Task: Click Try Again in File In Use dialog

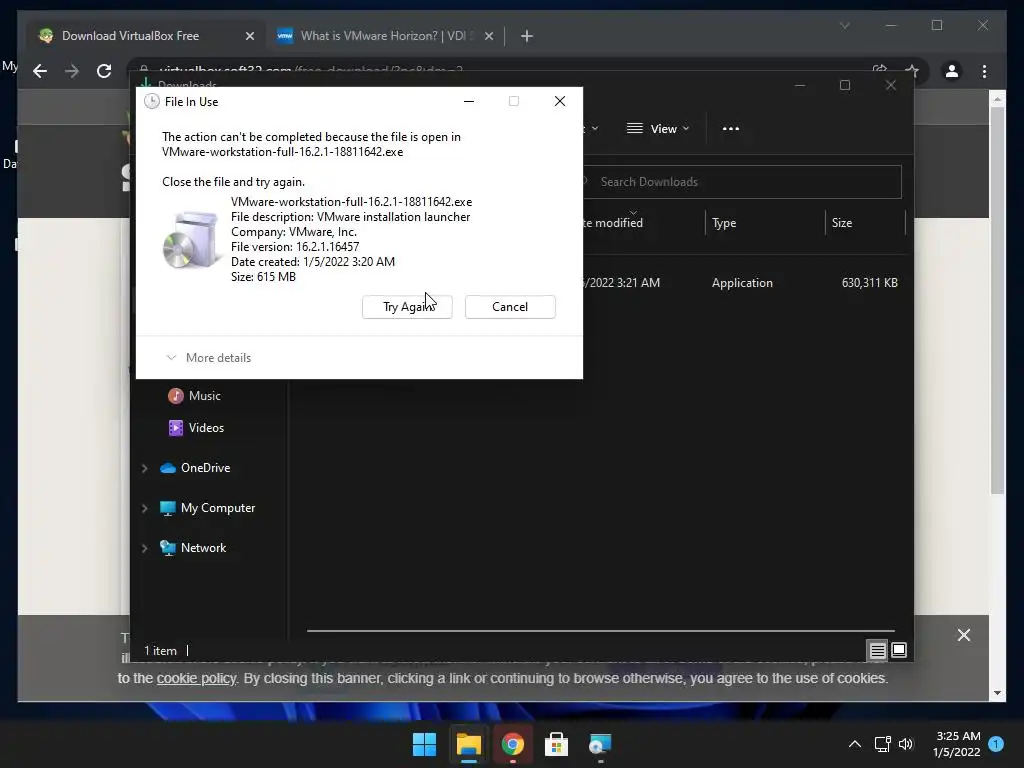Action: (407, 307)
